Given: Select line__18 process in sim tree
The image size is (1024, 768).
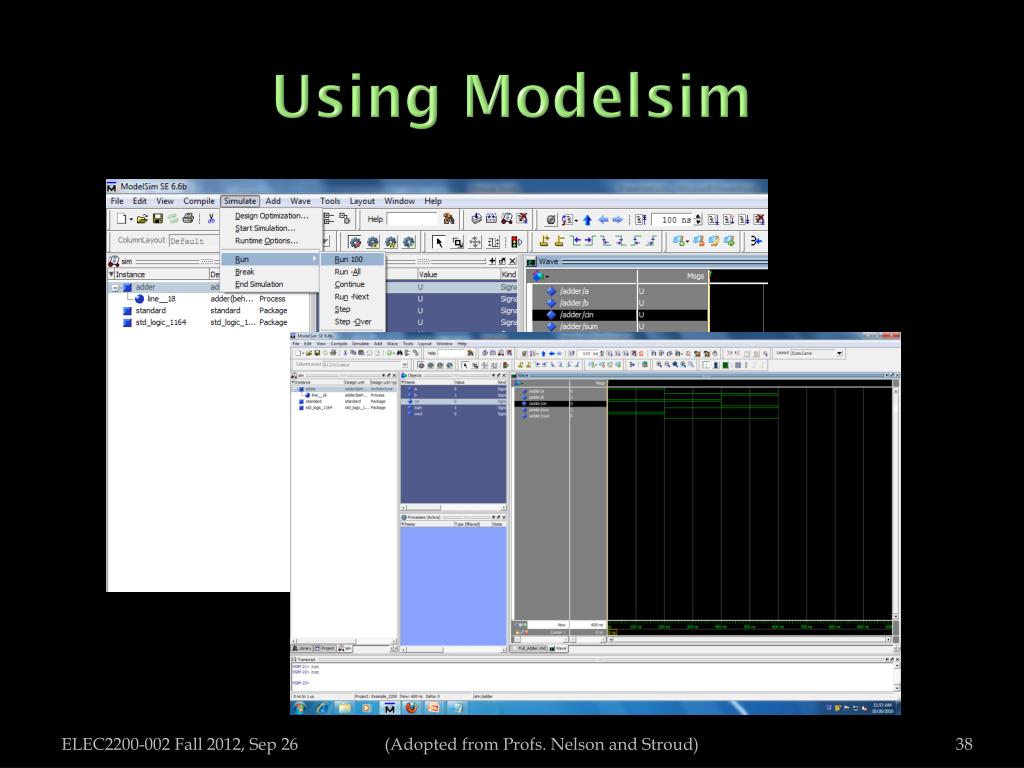Looking at the screenshot, I should (161, 299).
